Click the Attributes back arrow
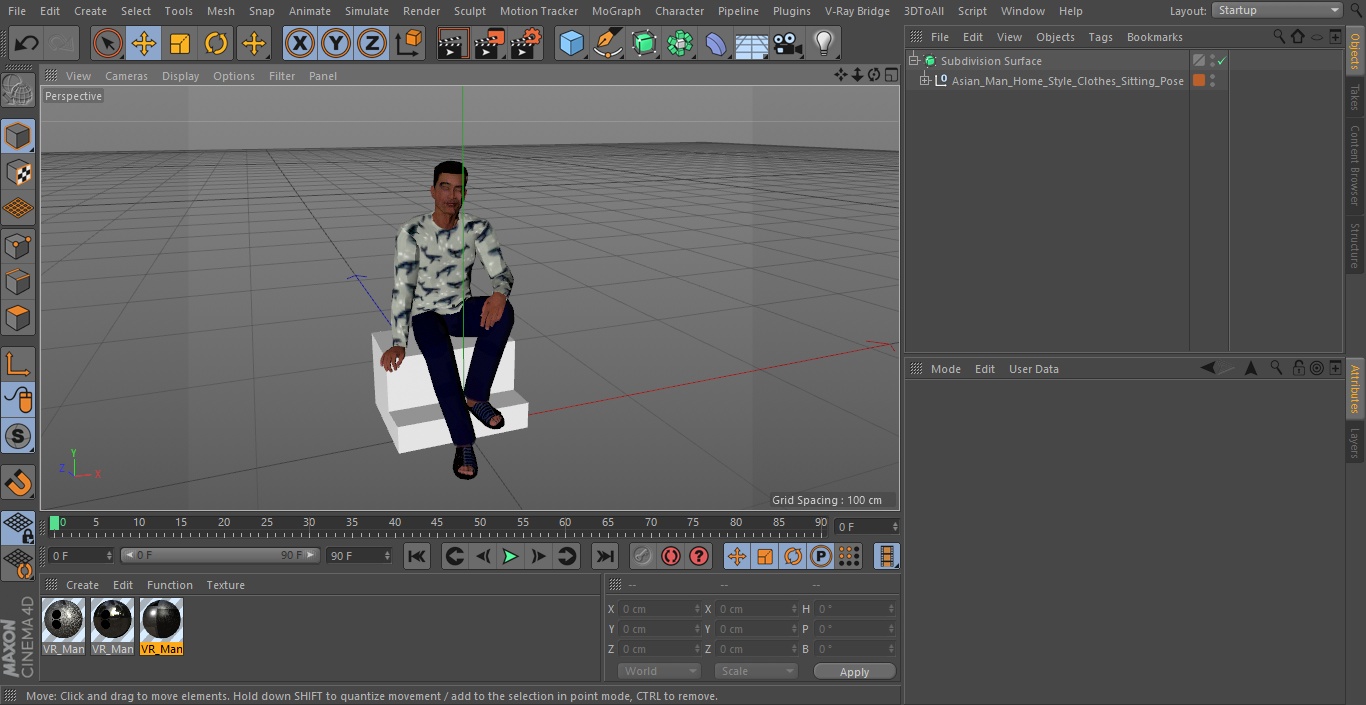The height and width of the screenshot is (705, 1366). tap(1209, 368)
